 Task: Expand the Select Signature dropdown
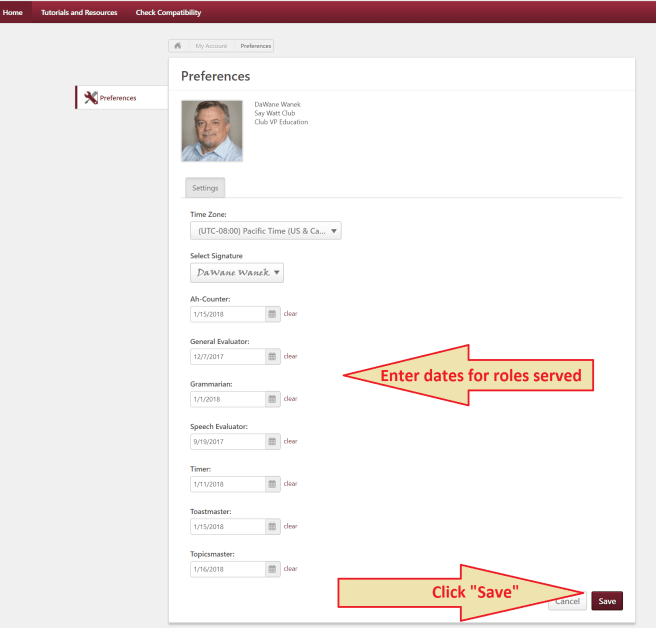(x=237, y=273)
